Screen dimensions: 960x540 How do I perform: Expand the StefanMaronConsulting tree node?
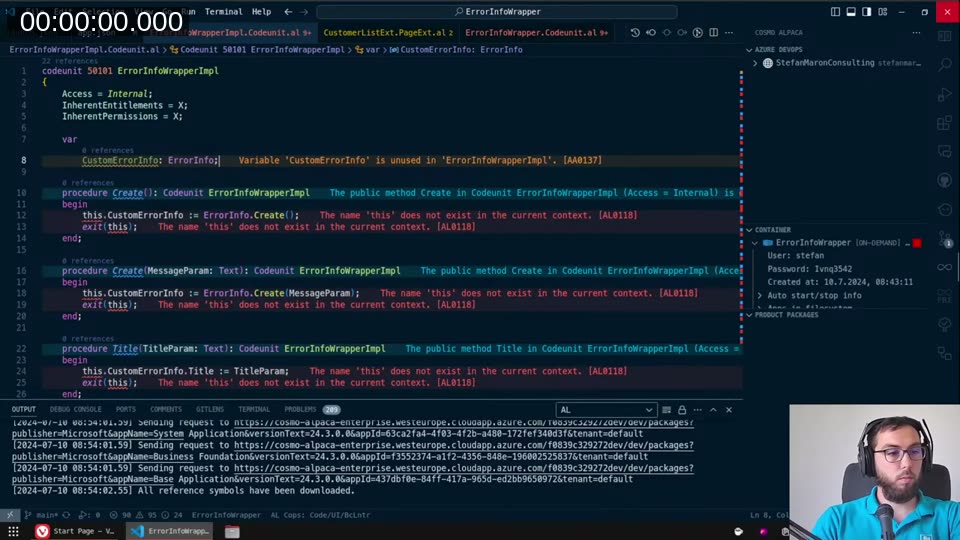tap(756, 63)
